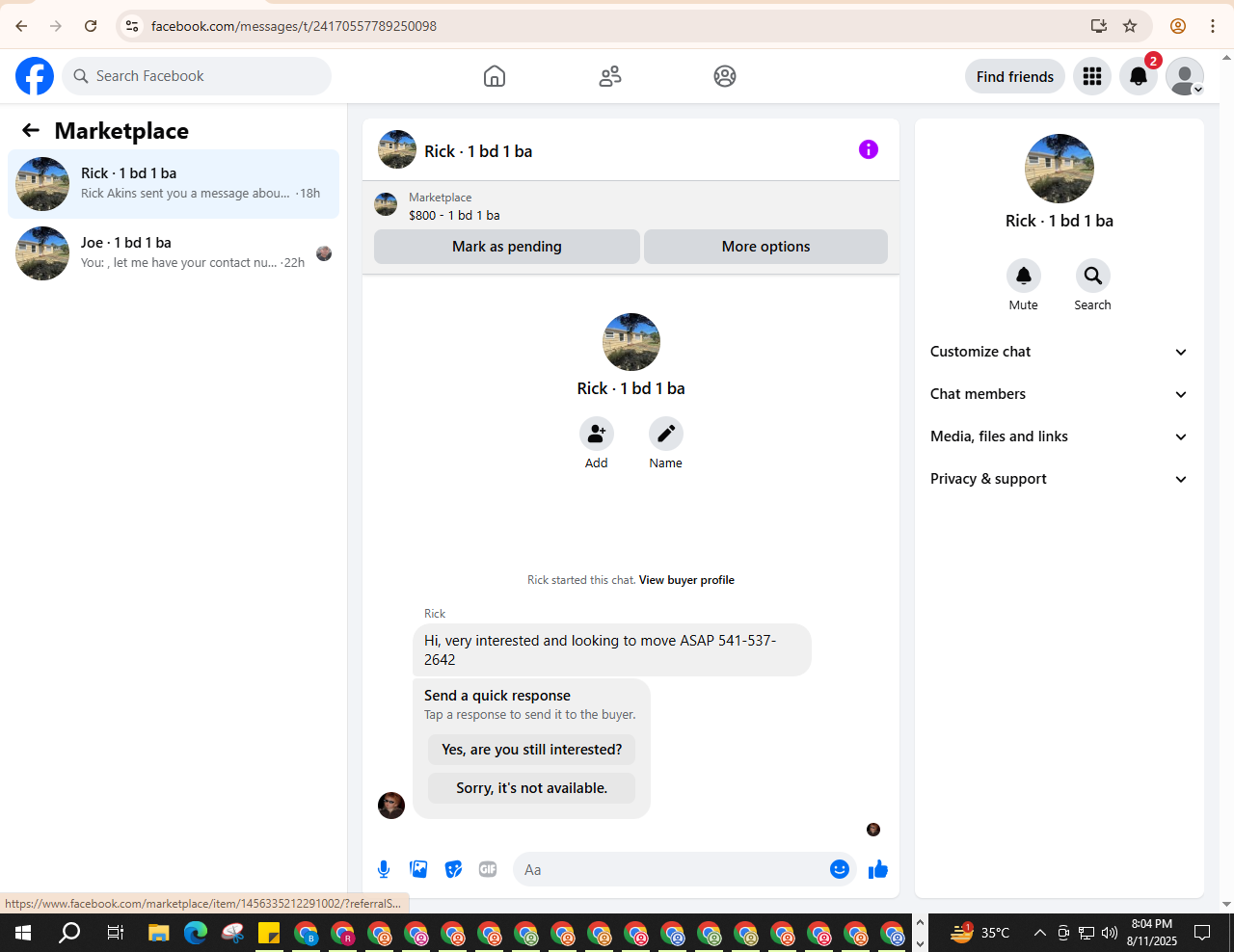Open Windows notification center

point(1202,933)
